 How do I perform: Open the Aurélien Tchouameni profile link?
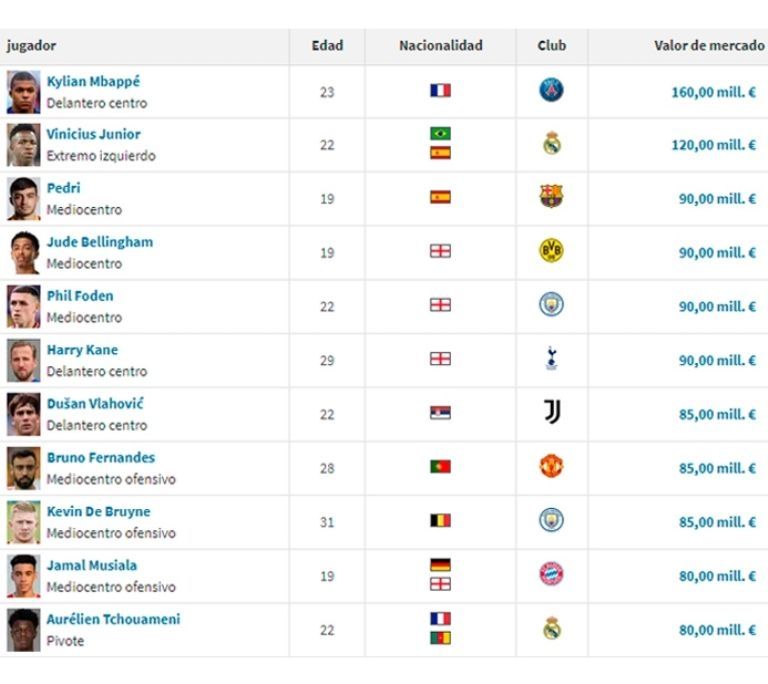click(113, 620)
